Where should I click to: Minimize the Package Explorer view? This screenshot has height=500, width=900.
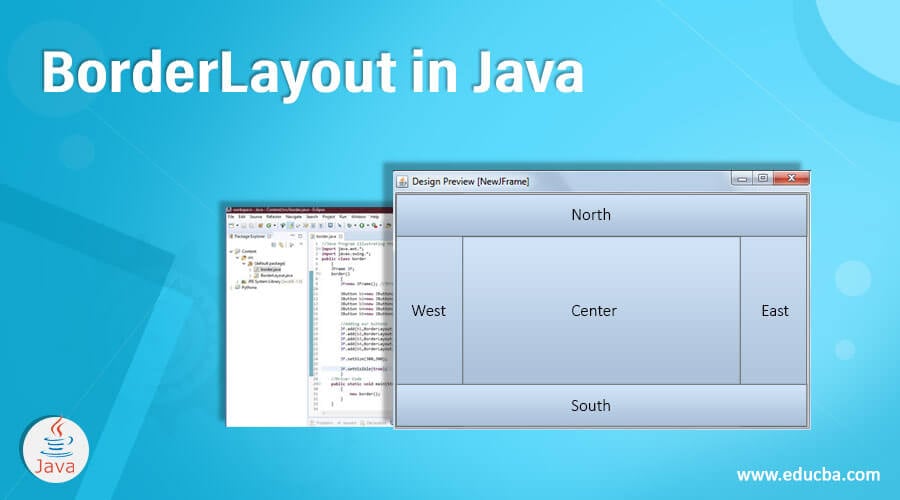pos(293,236)
